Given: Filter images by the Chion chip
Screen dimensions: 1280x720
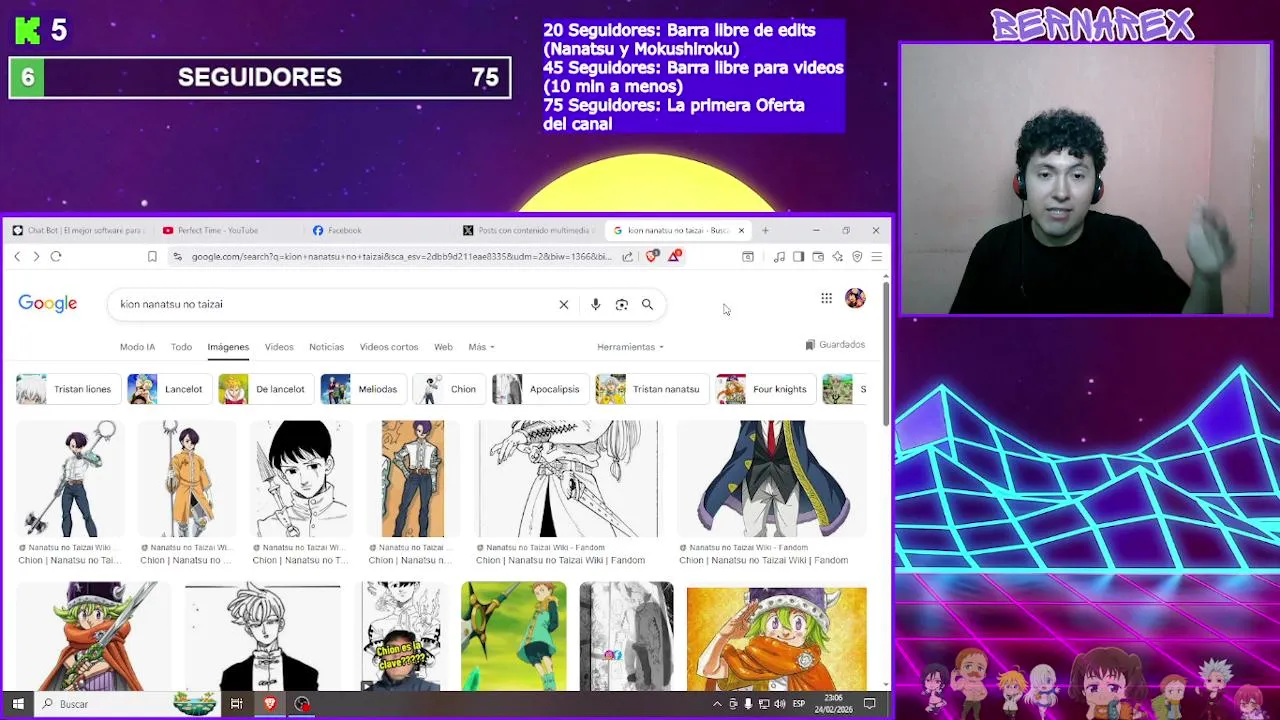Looking at the screenshot, I should coord(449,389).
